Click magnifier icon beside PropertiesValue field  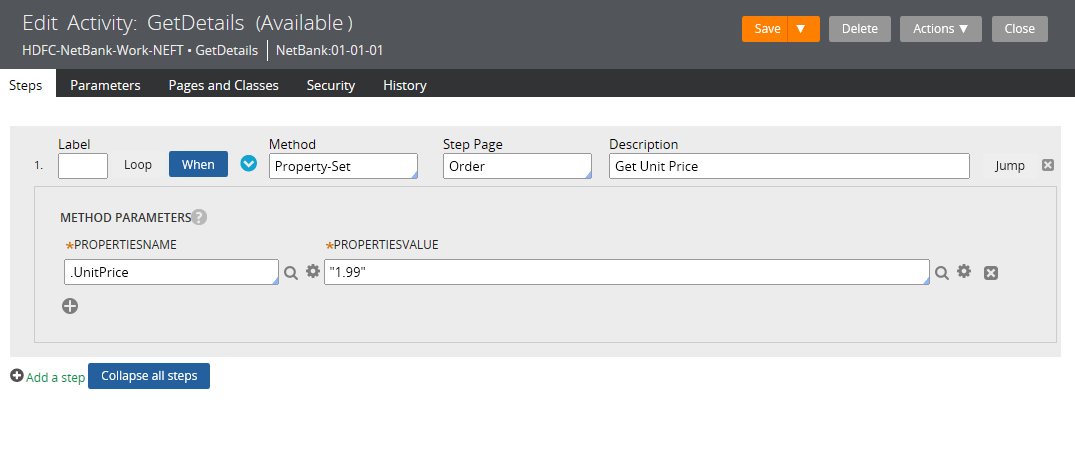[942, 272]
